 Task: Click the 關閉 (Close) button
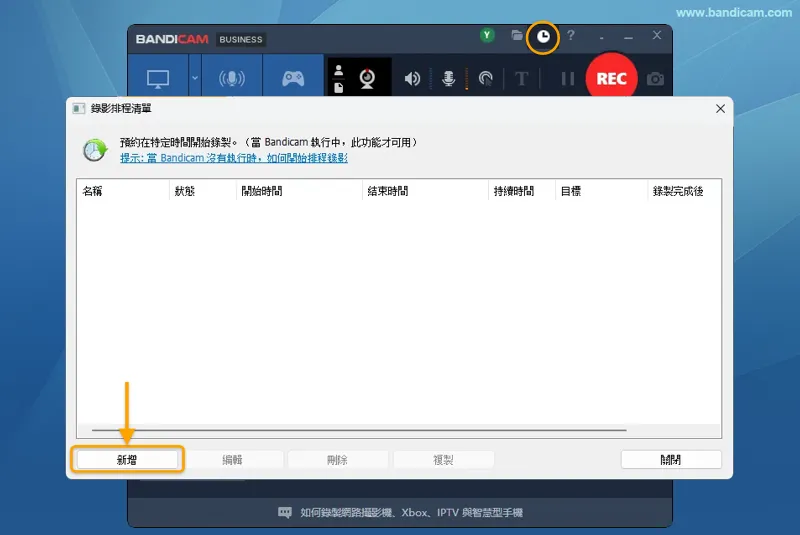671,460
